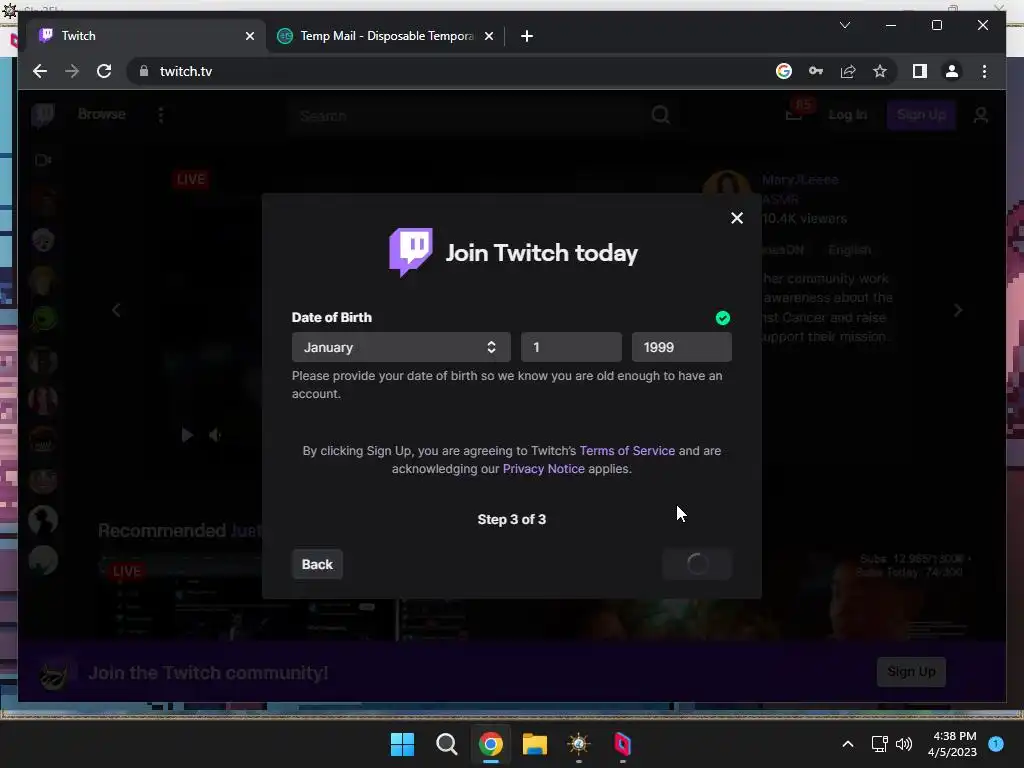The height and width of the screenshot is (768, 1024).
Task: Open the Terms of Service link
Action: tap(627, 451)
